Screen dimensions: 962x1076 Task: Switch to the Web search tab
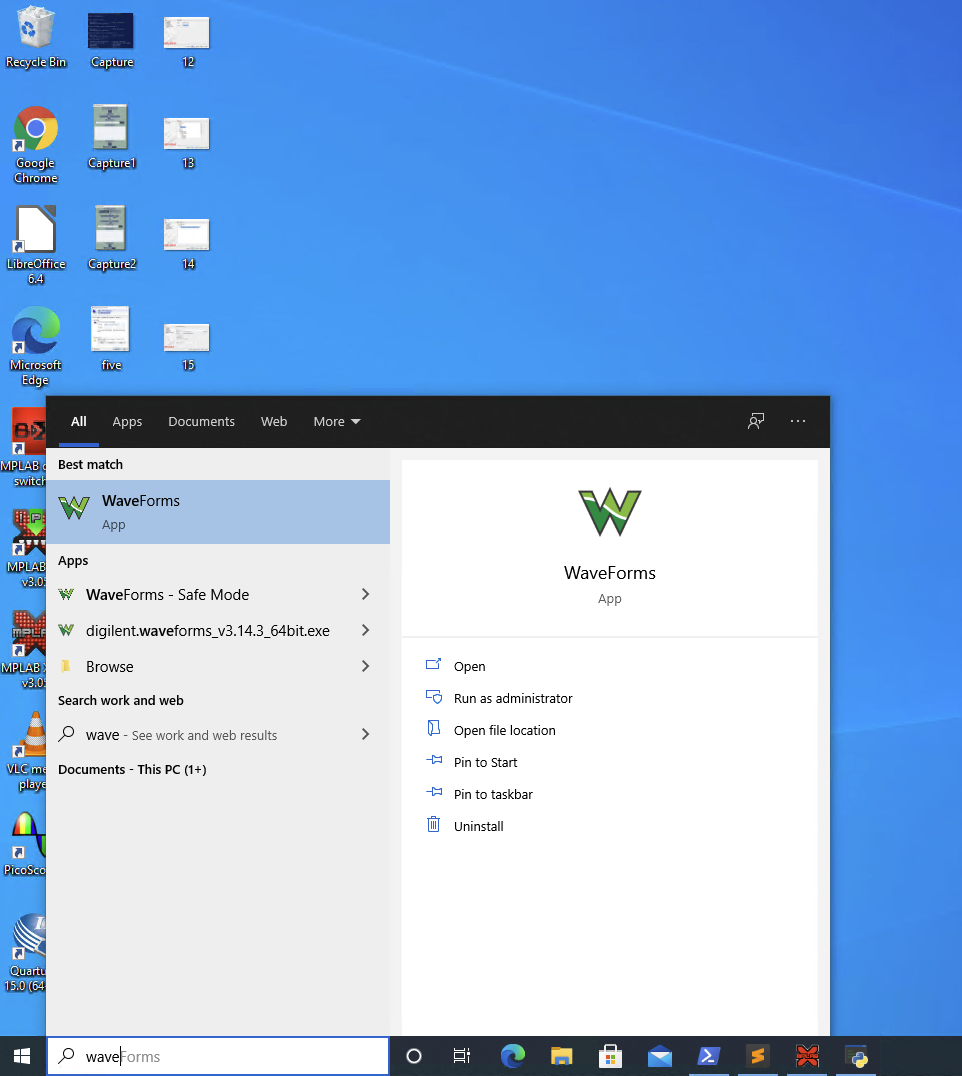tap(274, 421)
